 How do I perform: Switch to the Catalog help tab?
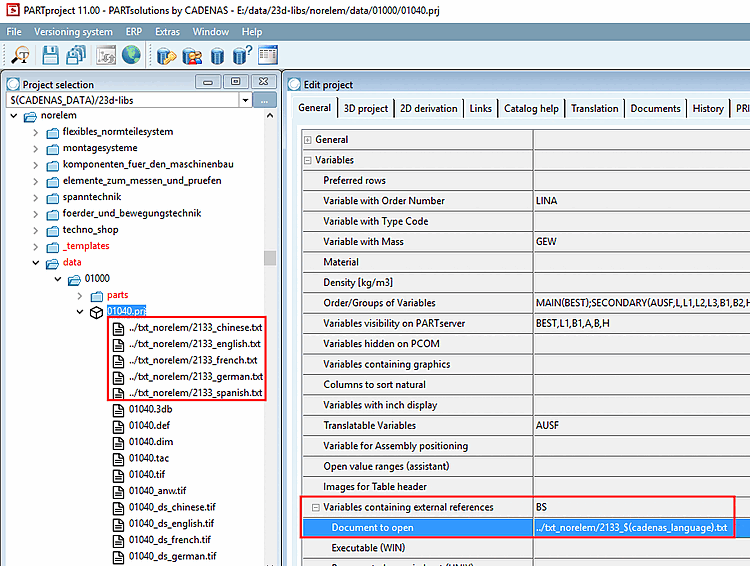[531, 109]
